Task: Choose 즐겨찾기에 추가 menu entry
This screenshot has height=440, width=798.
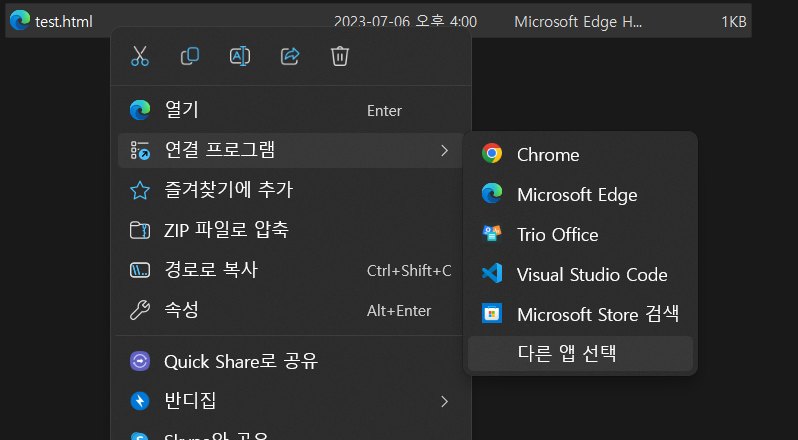Action: (x=291, y=190)
